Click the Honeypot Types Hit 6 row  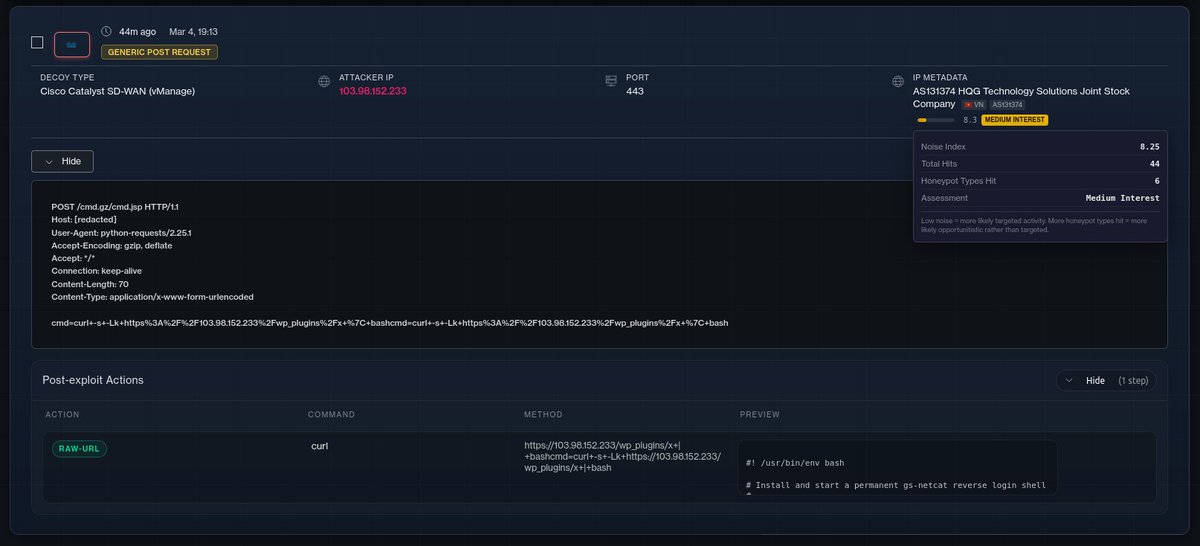(x=1040, y=180)
